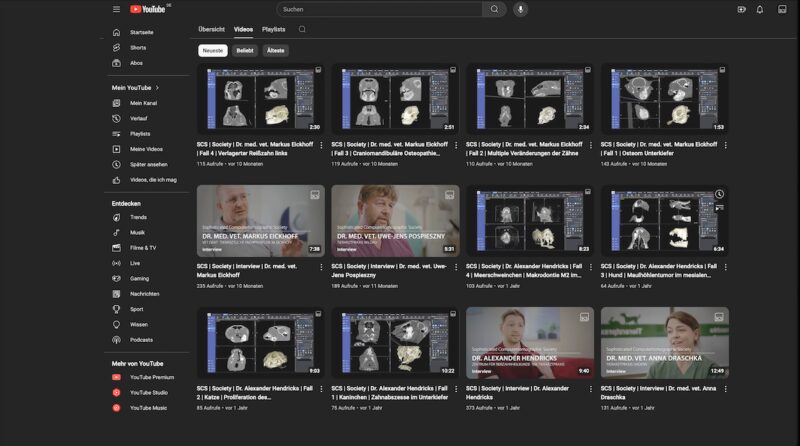Click the create video icon
This screenshot has width=800, height=446.
pos(741,9)
